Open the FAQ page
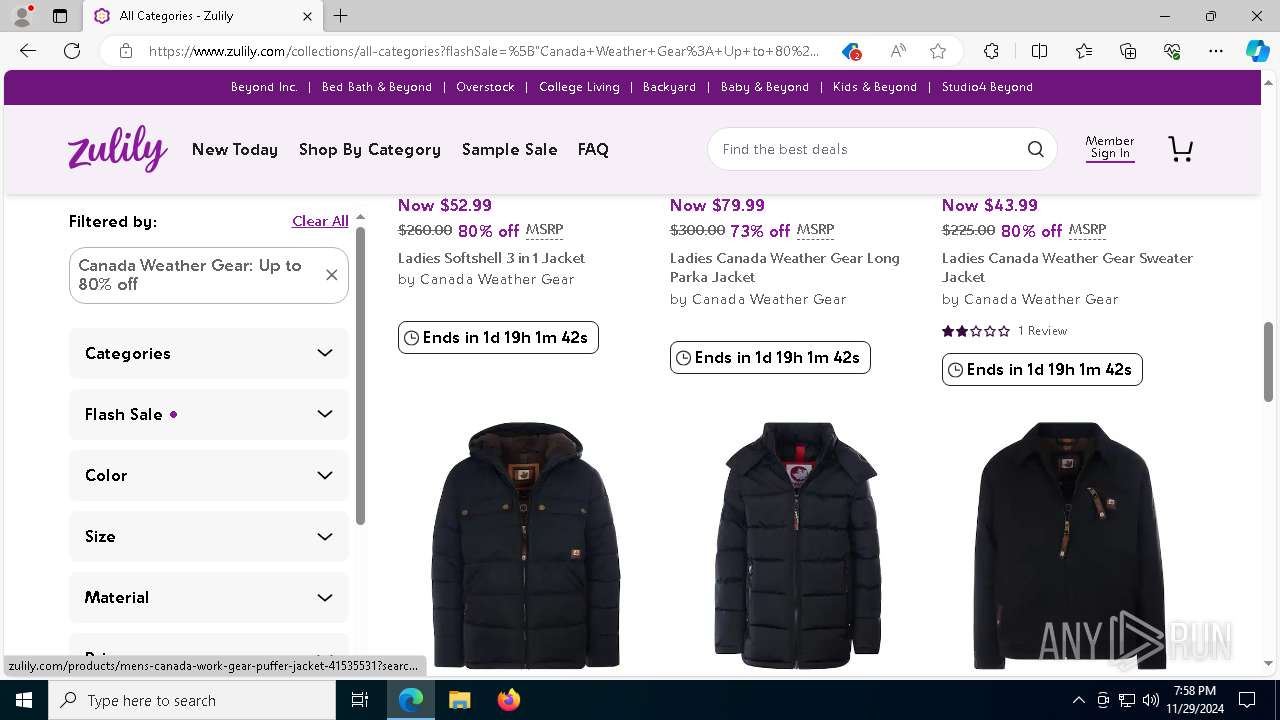Viewport: 1280px width, 720px height. tap(593, 149)
